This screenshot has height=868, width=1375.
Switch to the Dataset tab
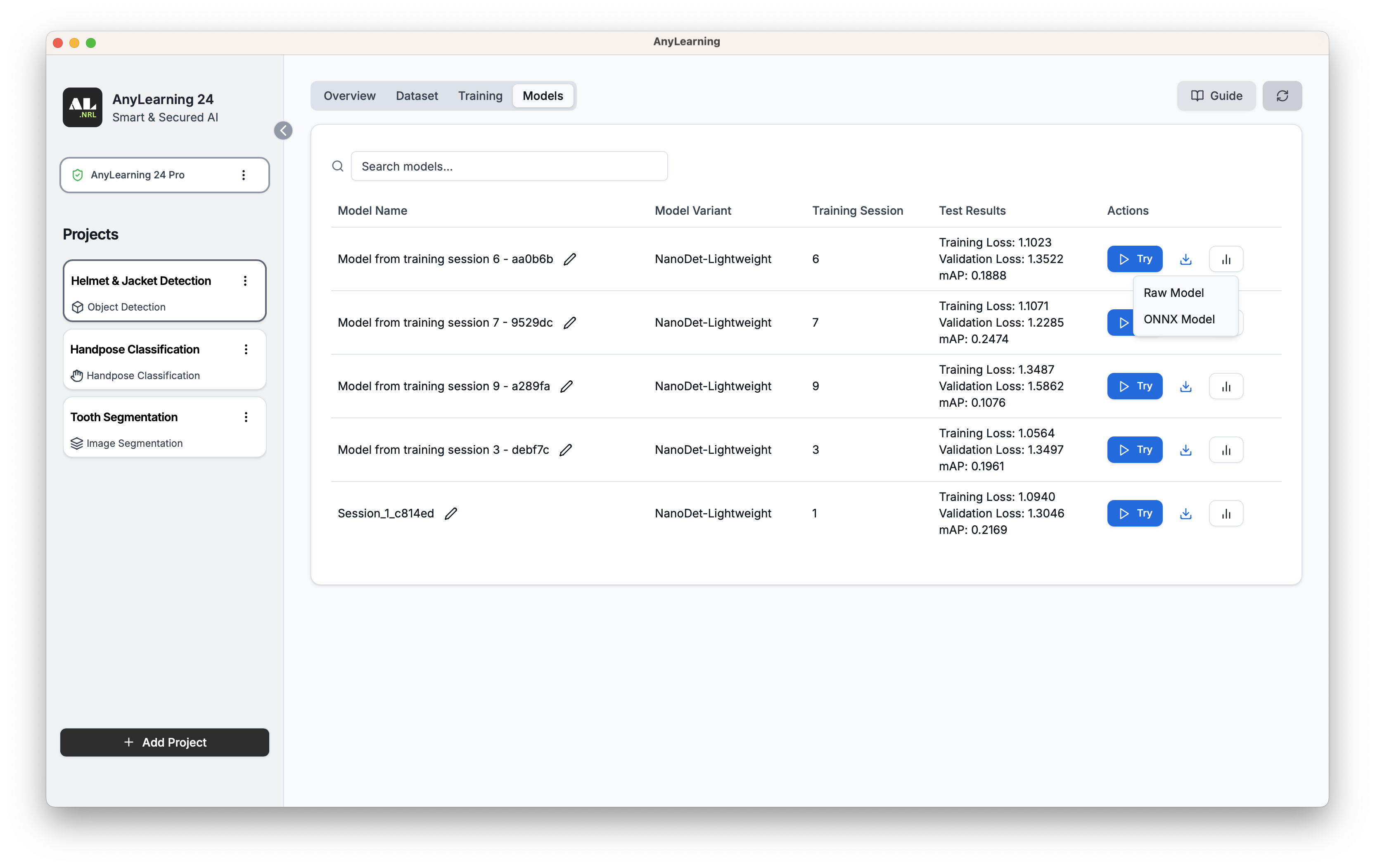click(416, 96)
